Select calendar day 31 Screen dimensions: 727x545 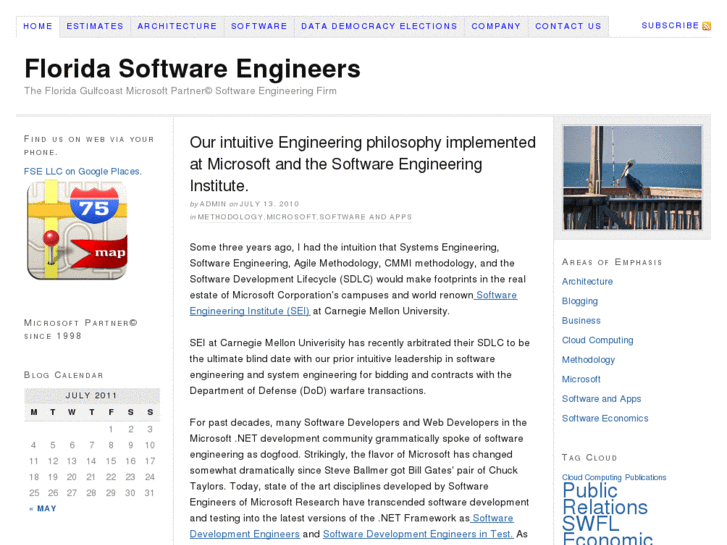click(149, 493)
